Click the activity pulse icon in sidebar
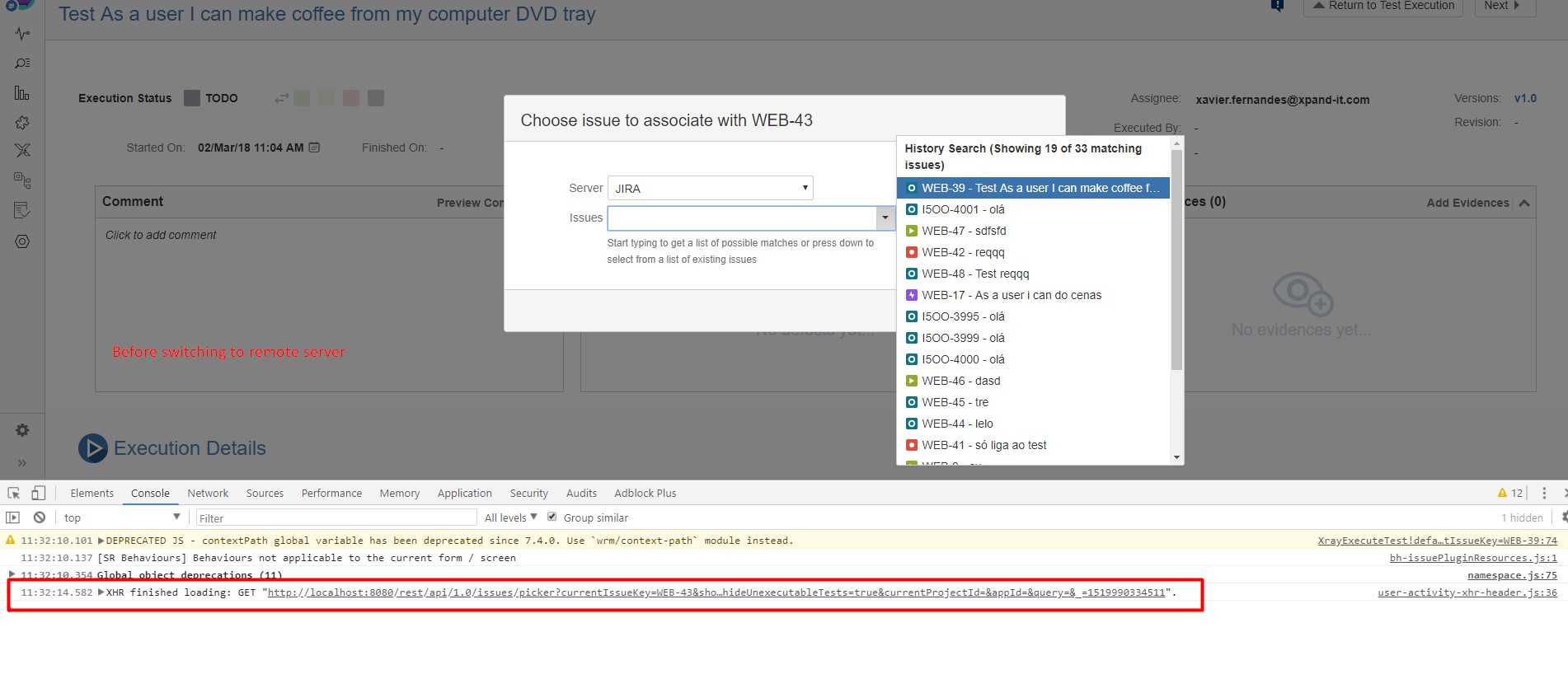The height and width of the screenshot is (679, 1568). click(22, 34)
